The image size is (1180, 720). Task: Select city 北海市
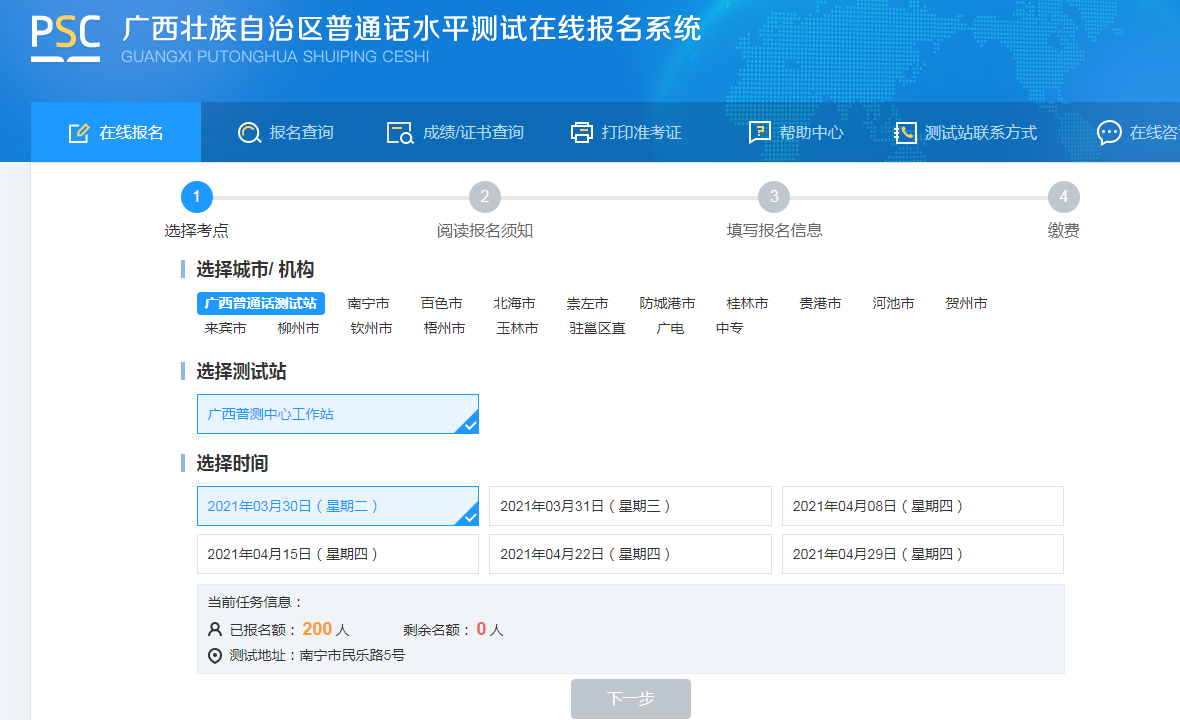[514, 303]
